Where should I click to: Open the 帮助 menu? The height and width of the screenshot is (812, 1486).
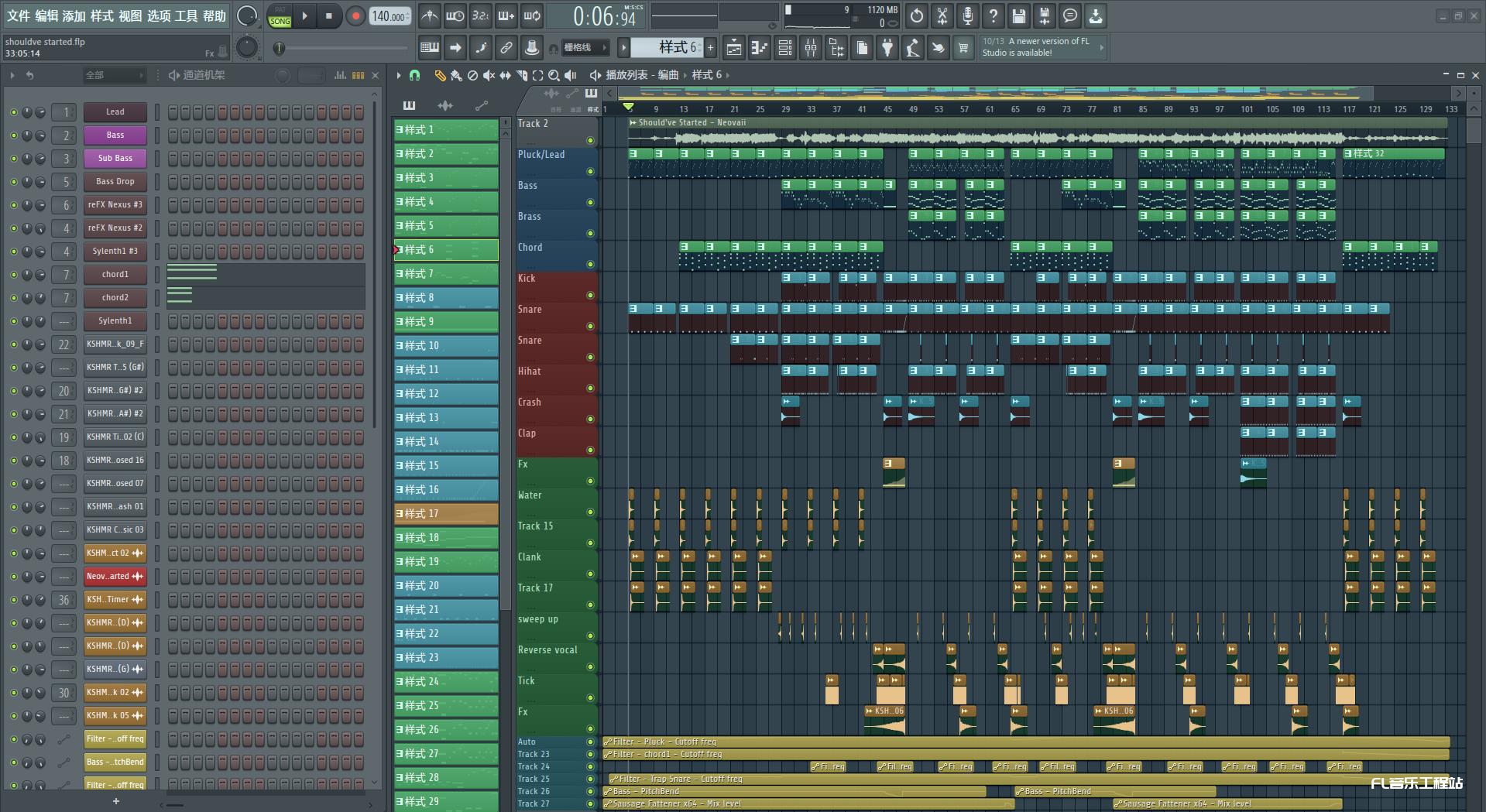click(214, 15)
